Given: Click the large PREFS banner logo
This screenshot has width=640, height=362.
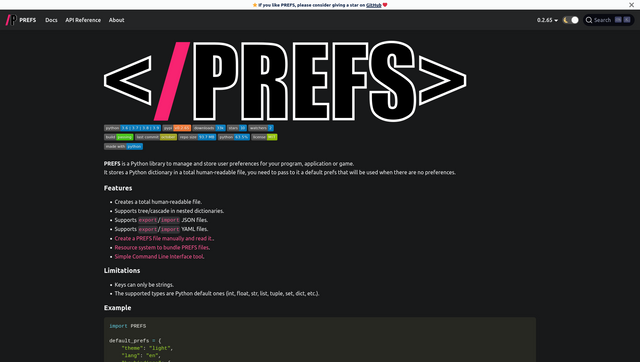Looking at the screenshot, I should (x=285, y=81).
